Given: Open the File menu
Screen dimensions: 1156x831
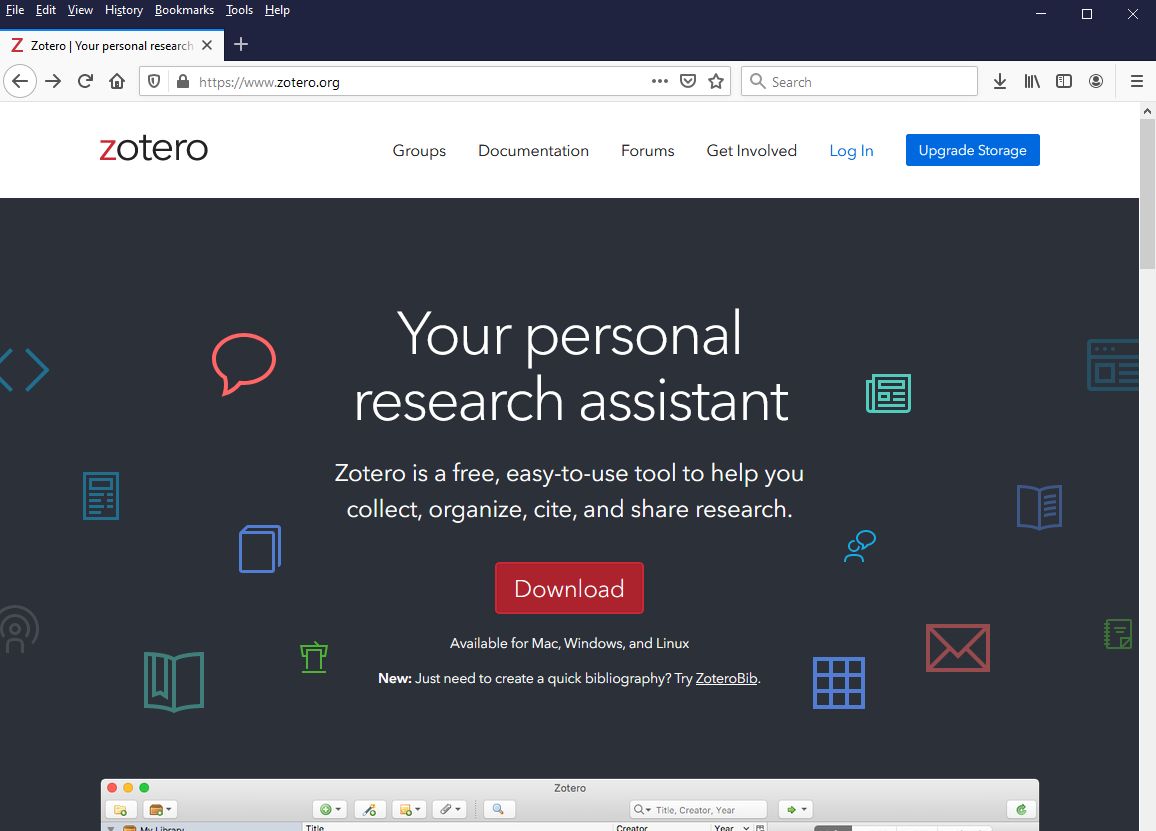Looking at the screenshot, I should pos(15,10).
